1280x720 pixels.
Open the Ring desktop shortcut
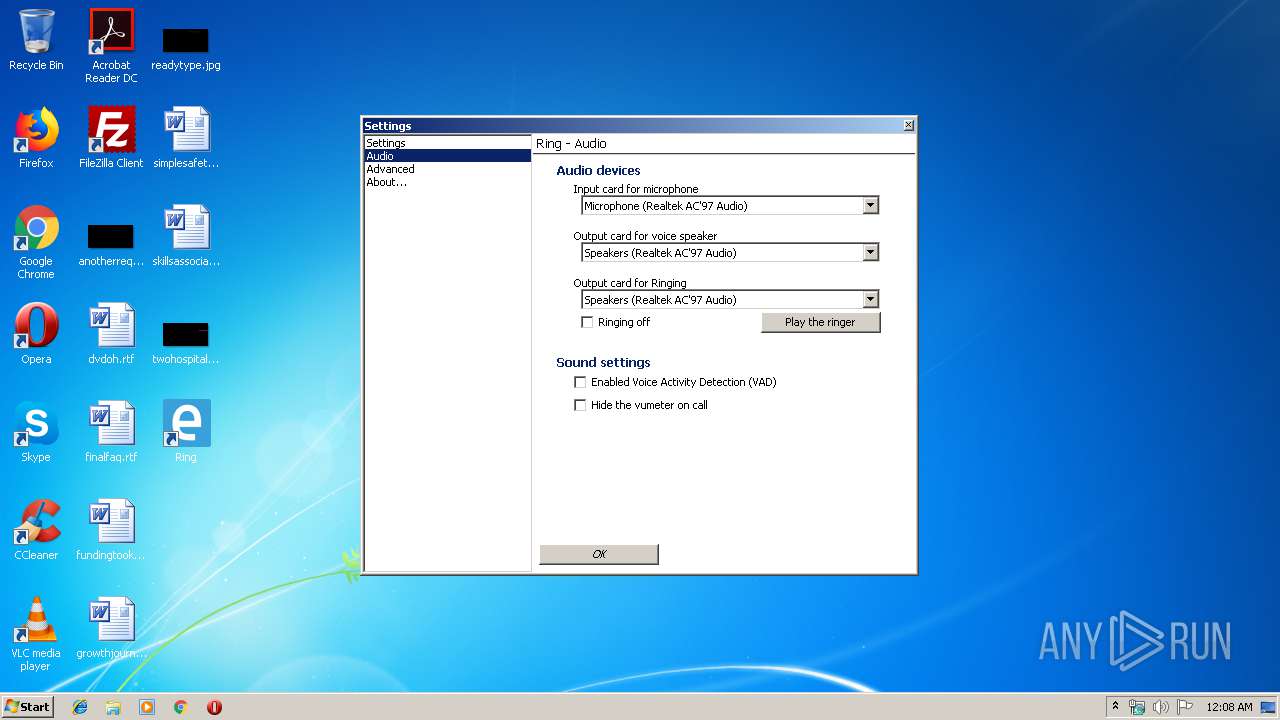coord(186,432)
